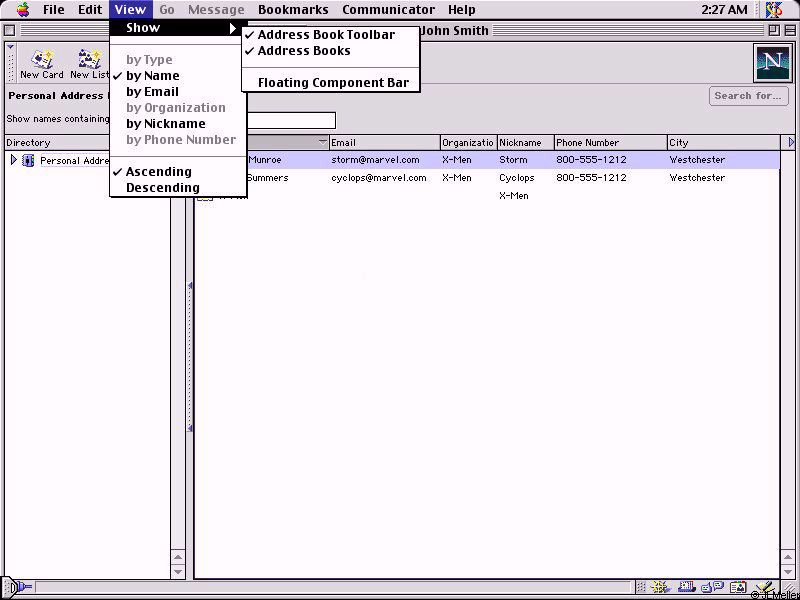Screen dimensions: 800x600
Task: Open Newsgroups icon in the component bar
Action: pyautogui.click(x=712, y=588)
